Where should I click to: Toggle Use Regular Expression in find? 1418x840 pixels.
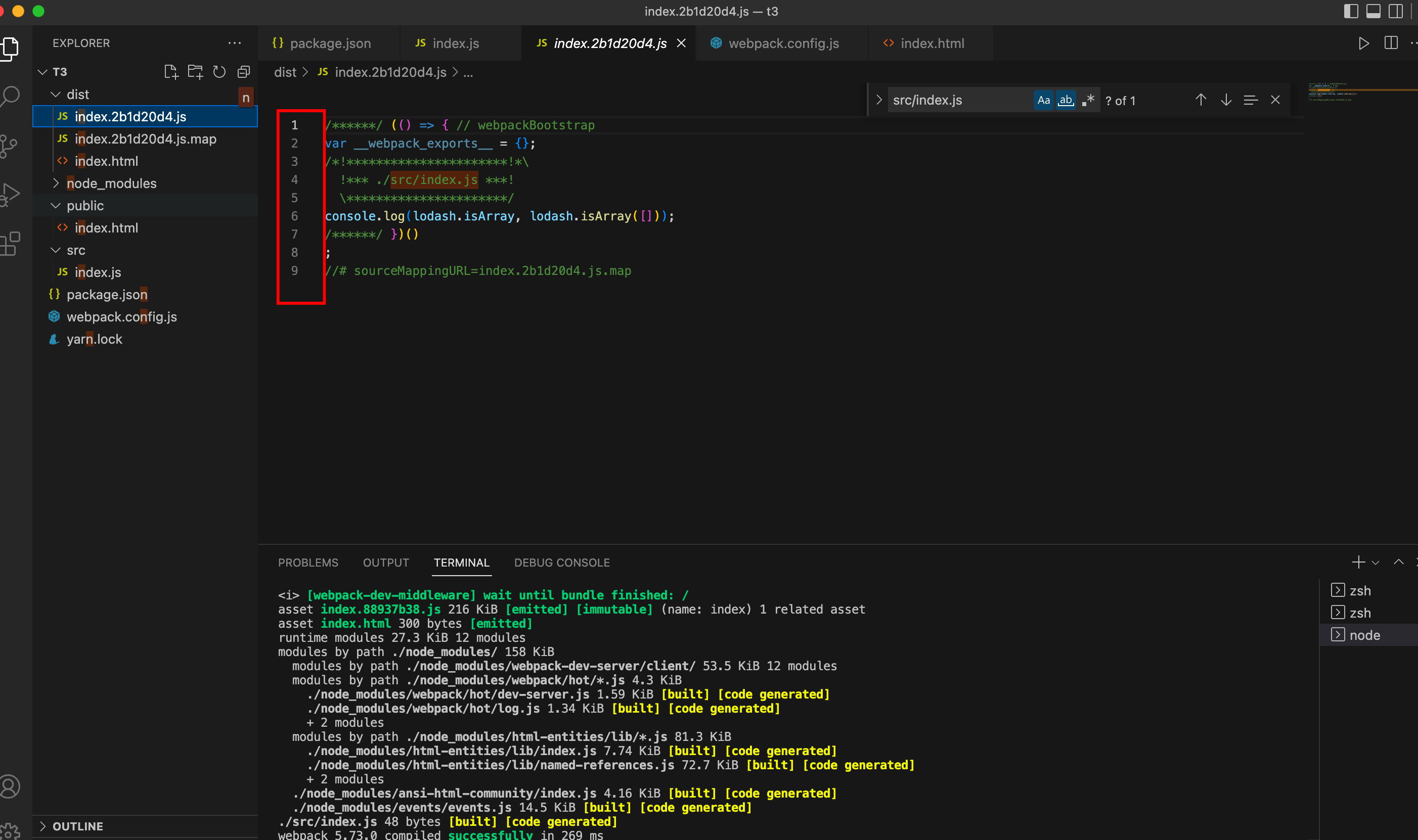(1088, 100)
